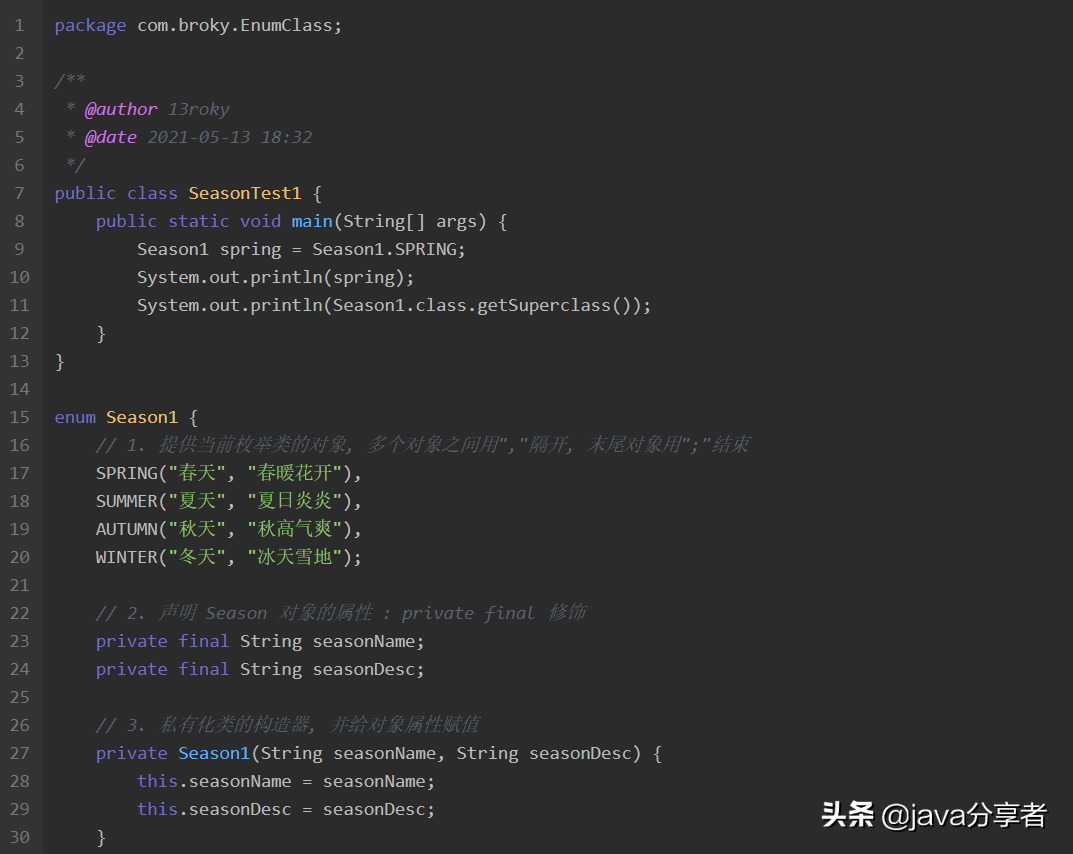Click seasonName field declaration on line 23
The image size is (1073, 854).
[260, 642]
